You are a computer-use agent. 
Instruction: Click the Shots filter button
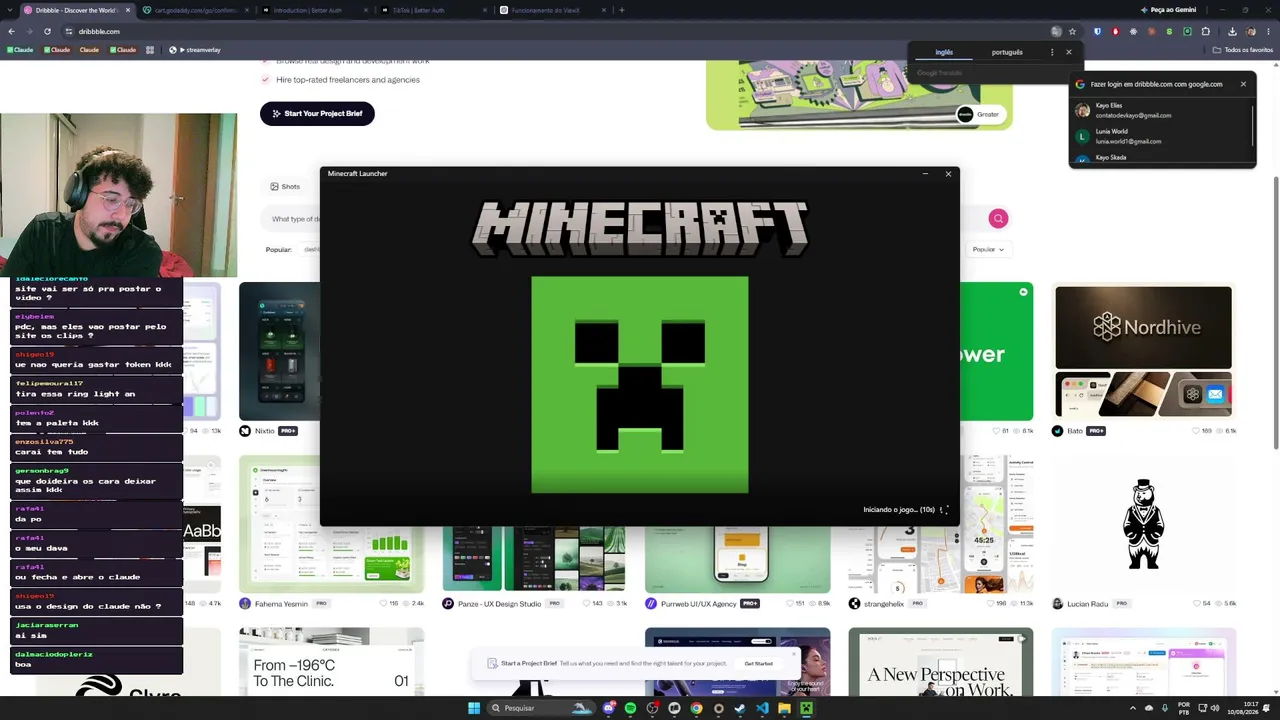click(x=285, y=187)
